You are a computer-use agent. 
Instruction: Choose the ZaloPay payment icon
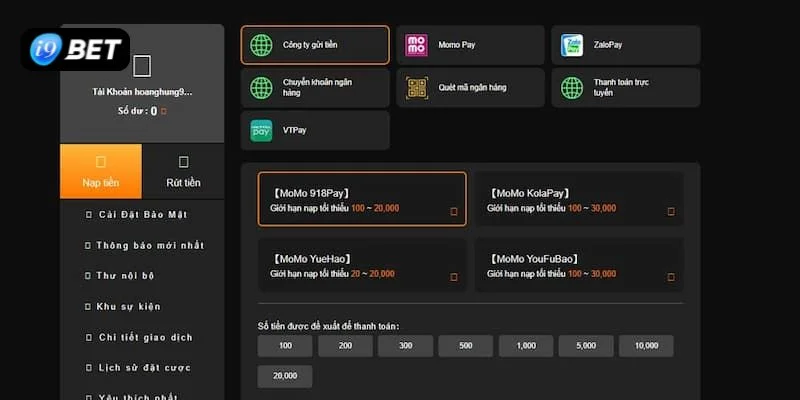(572, 45)
